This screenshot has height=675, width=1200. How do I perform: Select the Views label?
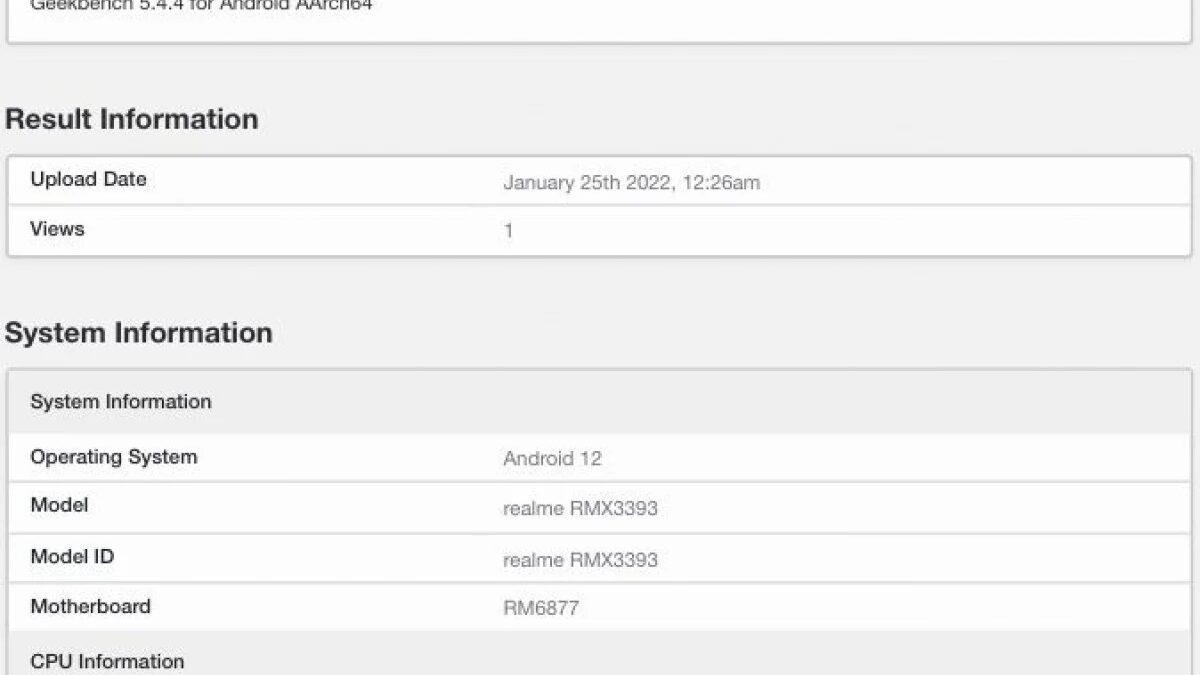[57, 229]
